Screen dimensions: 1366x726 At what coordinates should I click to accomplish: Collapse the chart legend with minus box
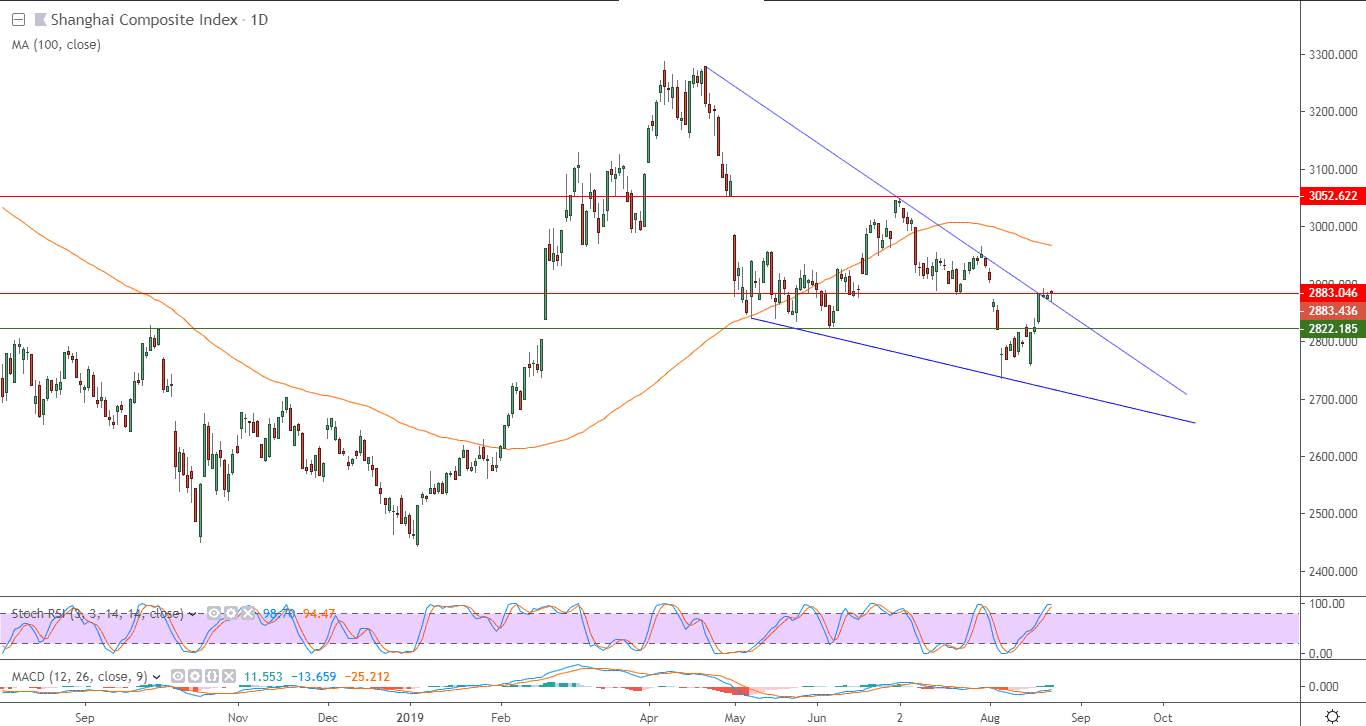[16, 20]
